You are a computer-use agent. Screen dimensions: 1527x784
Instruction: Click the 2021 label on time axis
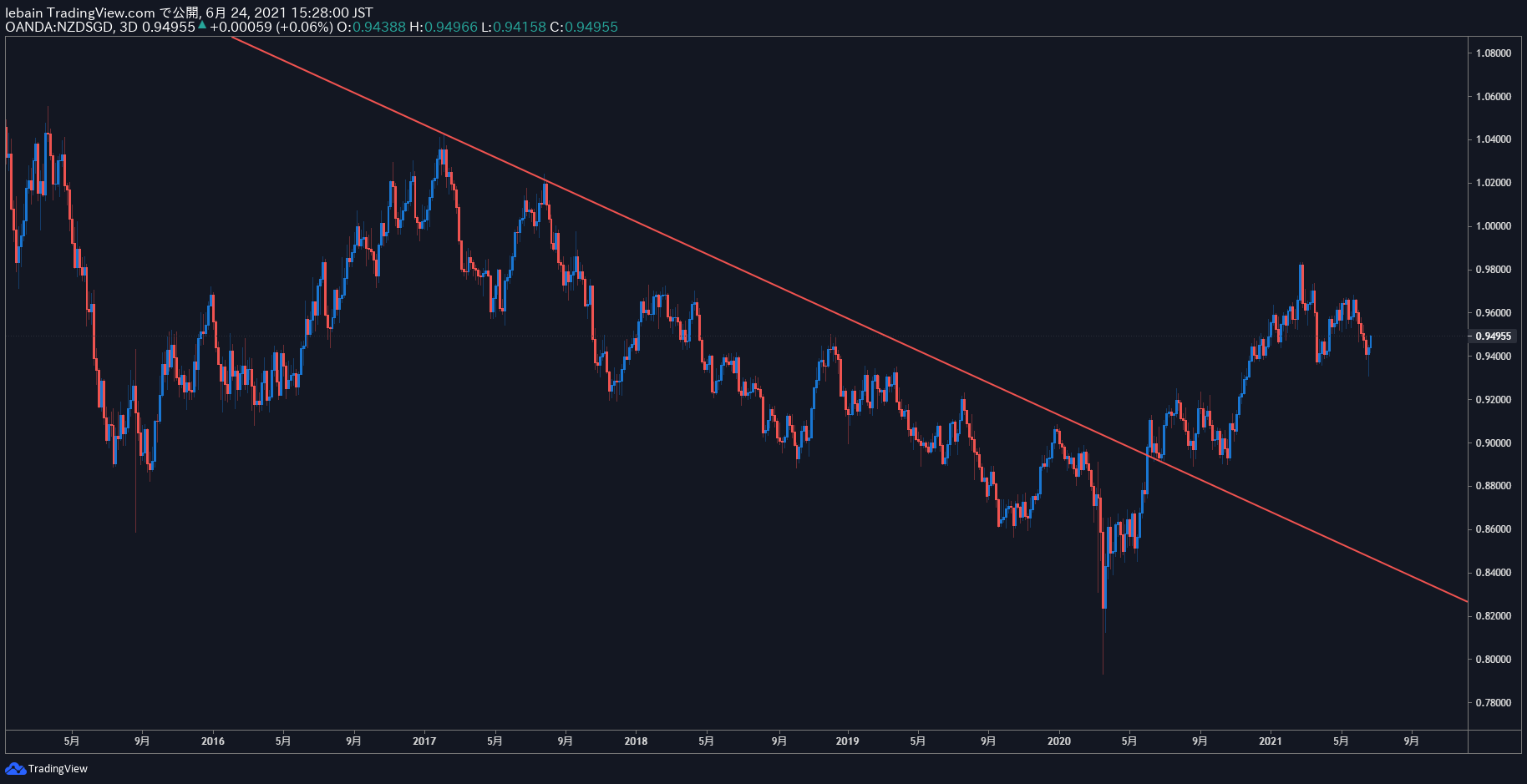(x=1270, y=741)
